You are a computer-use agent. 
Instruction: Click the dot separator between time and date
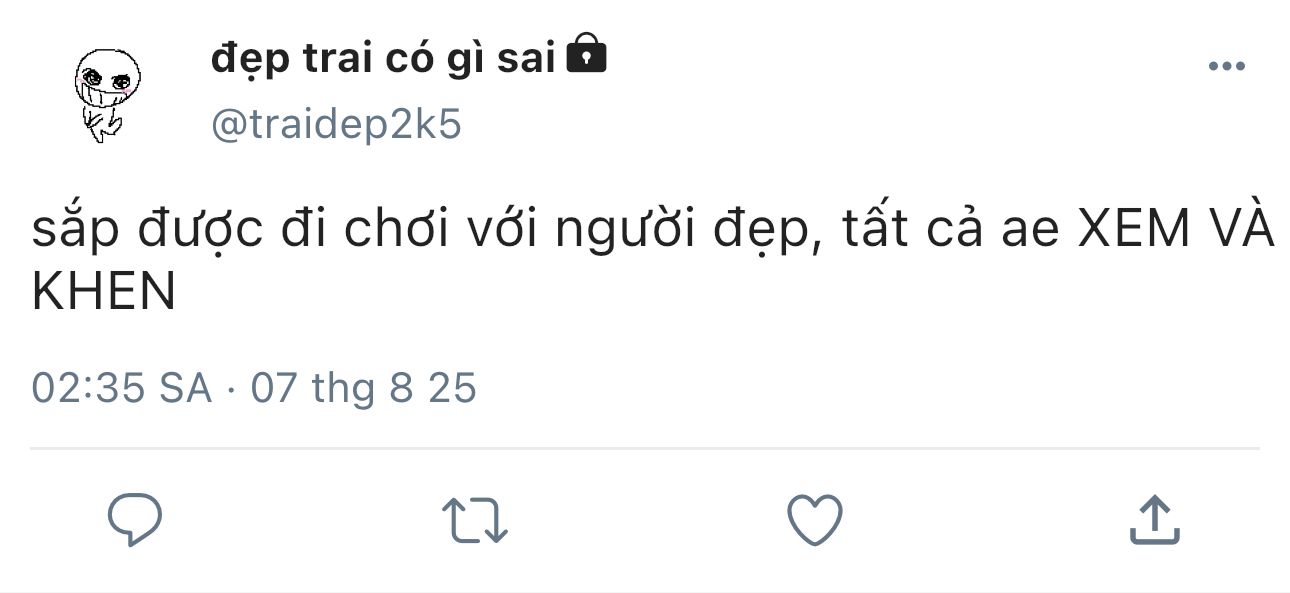coord(231,389)
